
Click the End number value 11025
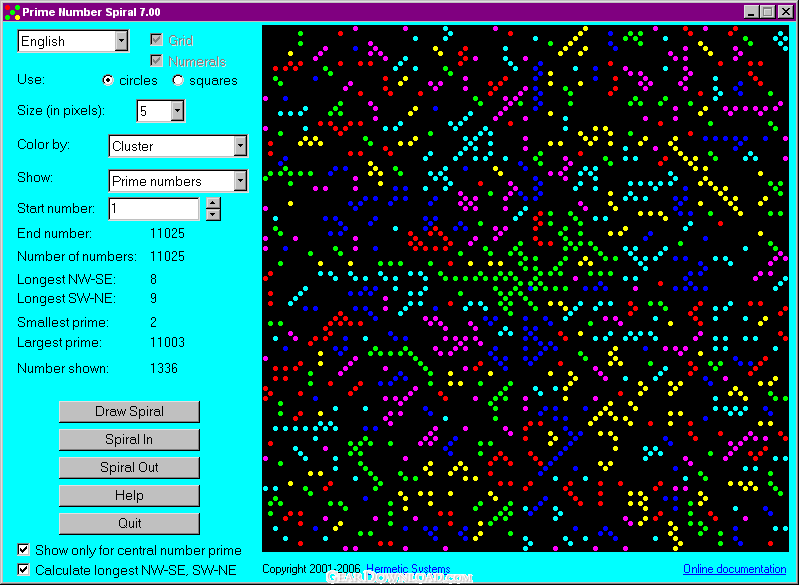[167, 234]
